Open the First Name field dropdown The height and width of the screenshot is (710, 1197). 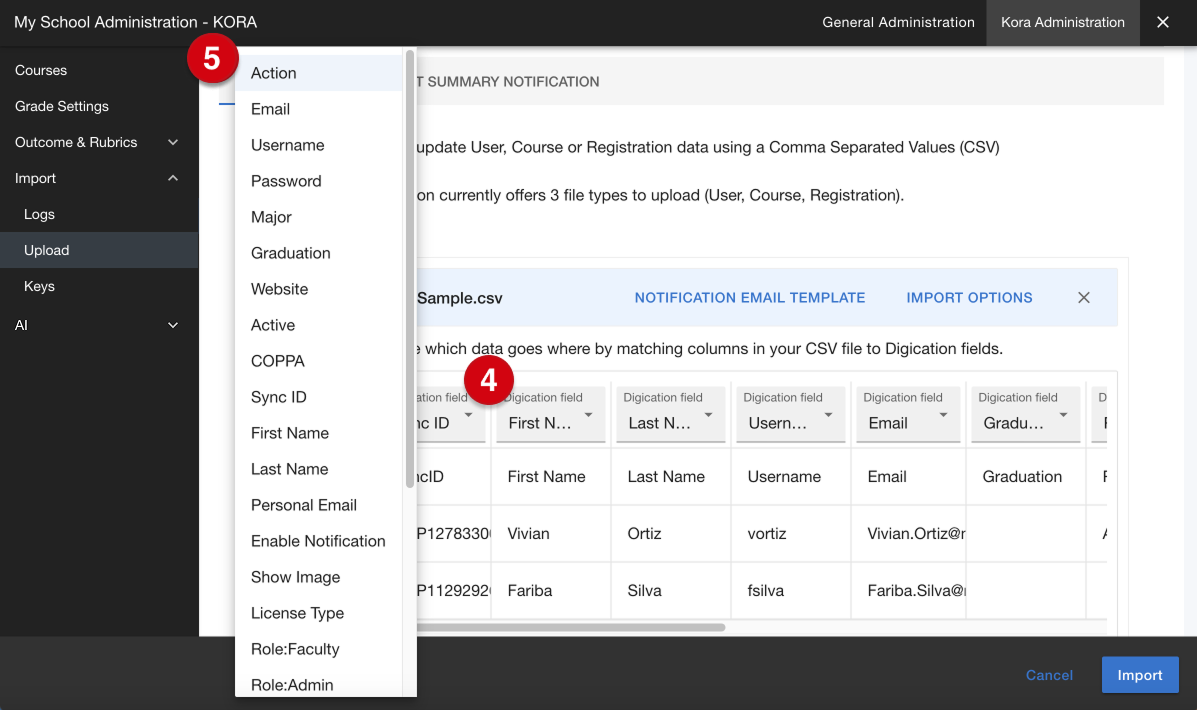click(x=550, y=415)
